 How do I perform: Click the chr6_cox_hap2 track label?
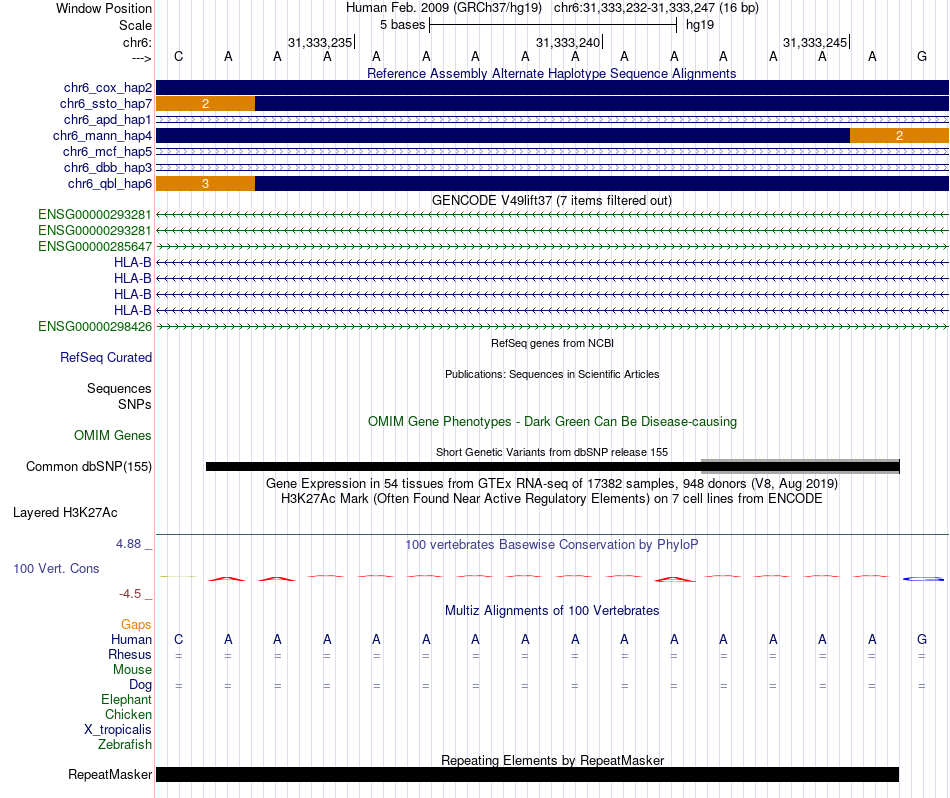coord(108,88)
